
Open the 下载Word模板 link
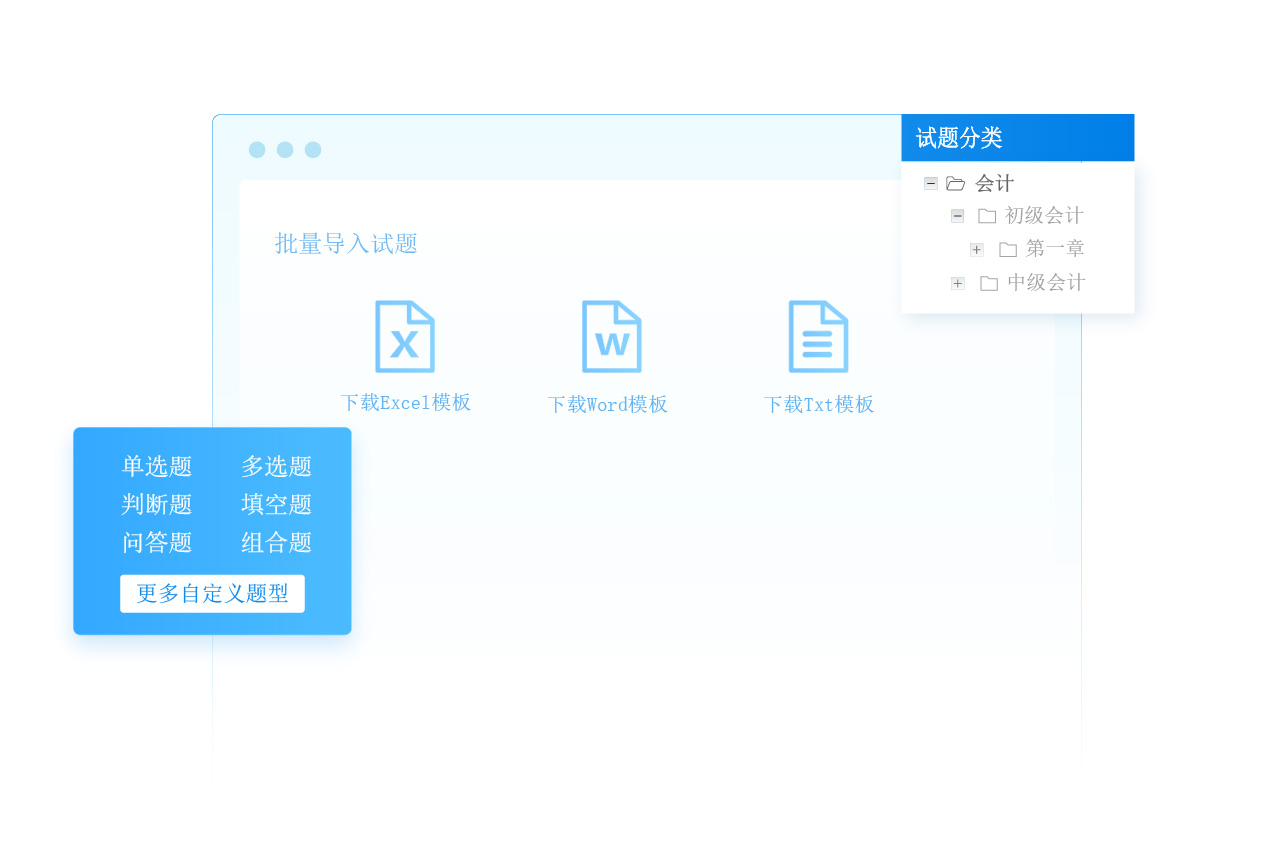[x=607, y=405]
